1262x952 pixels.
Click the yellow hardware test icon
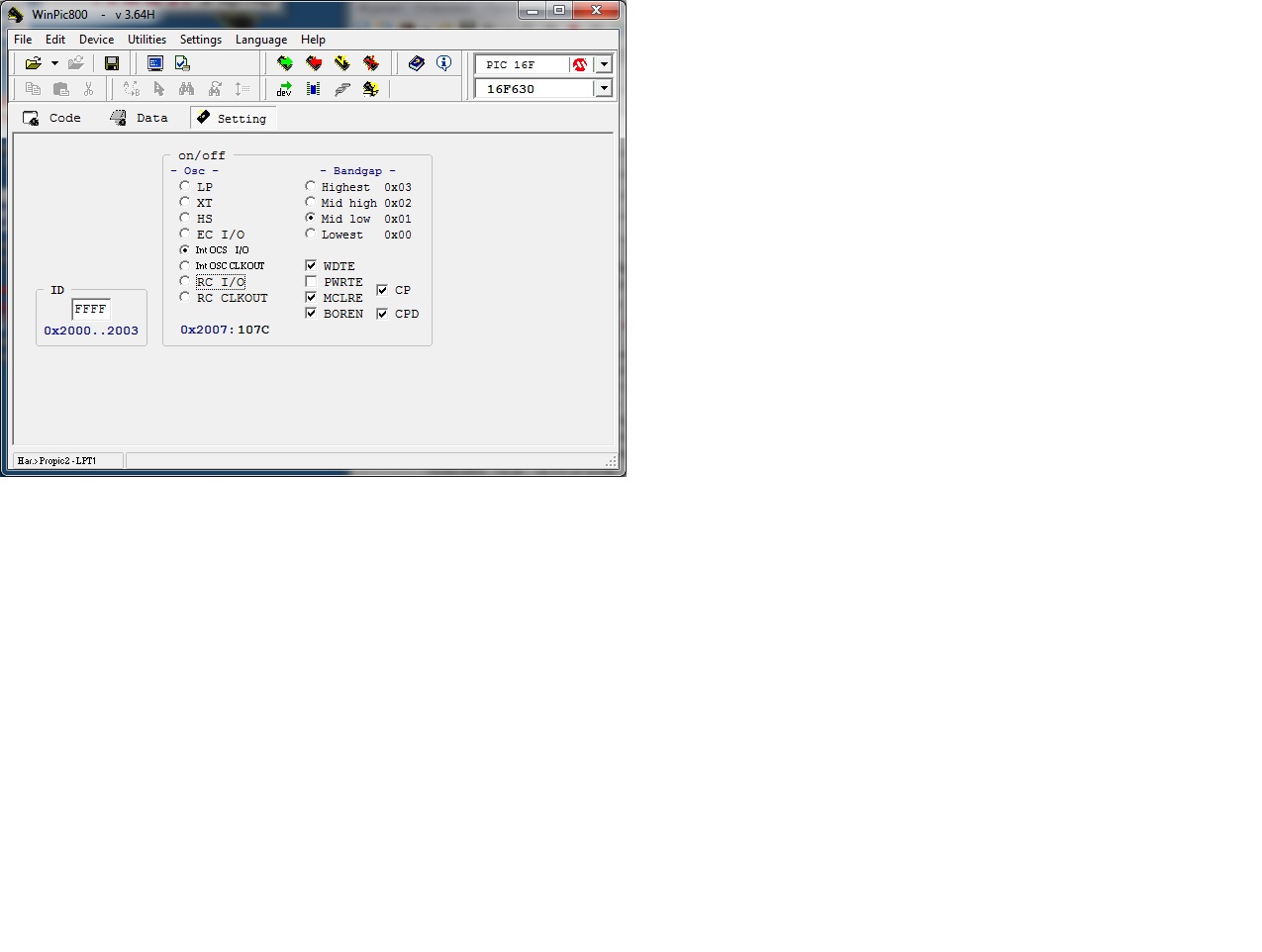click(x=371, y=89)
